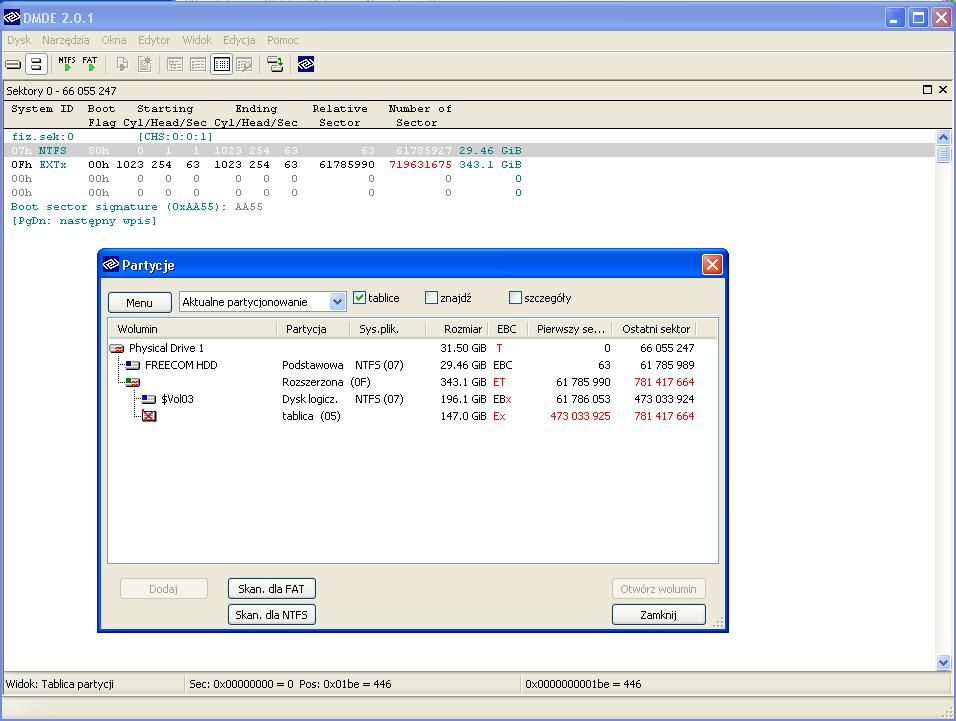
Task: Open the Dysk menu
Action: [x=19, y=40]
